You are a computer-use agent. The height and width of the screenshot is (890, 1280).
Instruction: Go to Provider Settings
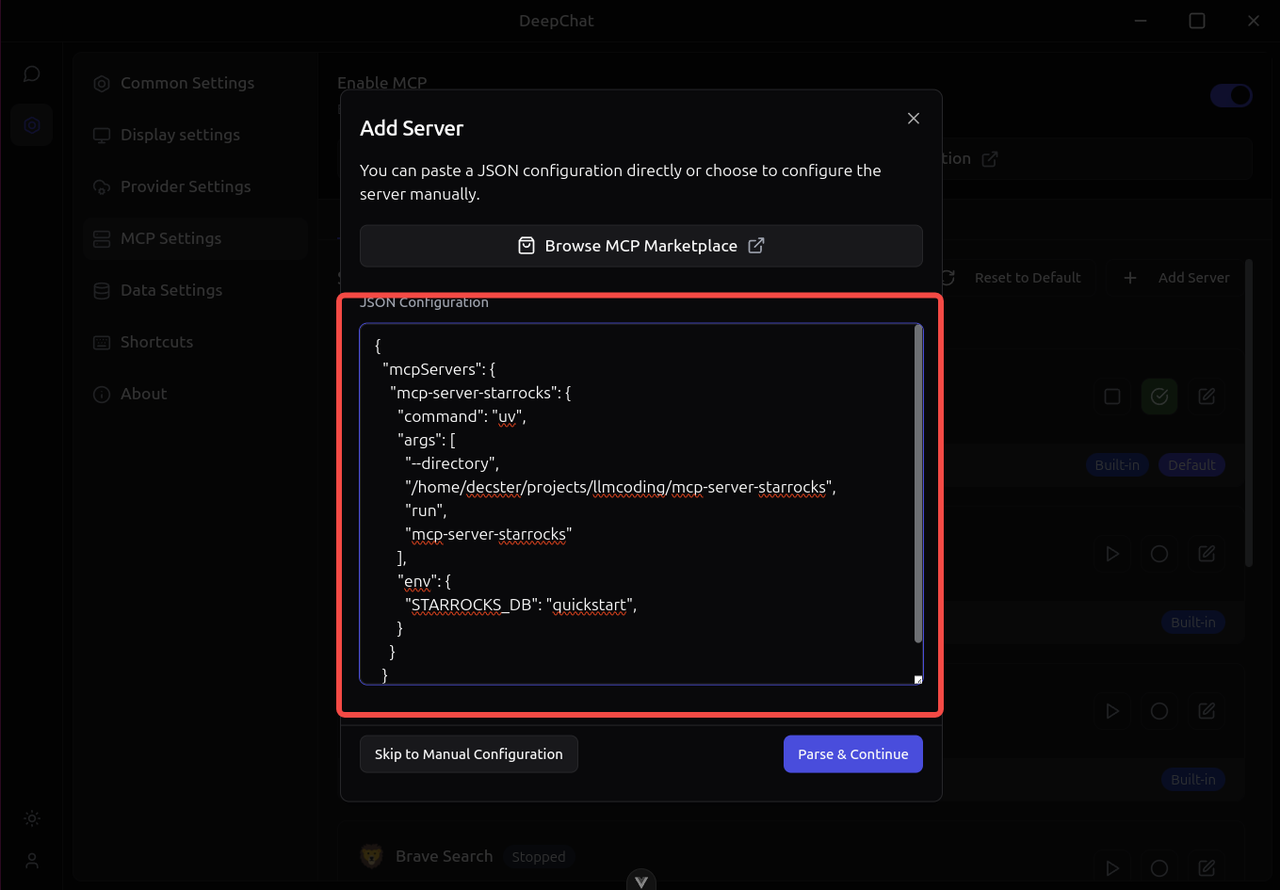196,187
